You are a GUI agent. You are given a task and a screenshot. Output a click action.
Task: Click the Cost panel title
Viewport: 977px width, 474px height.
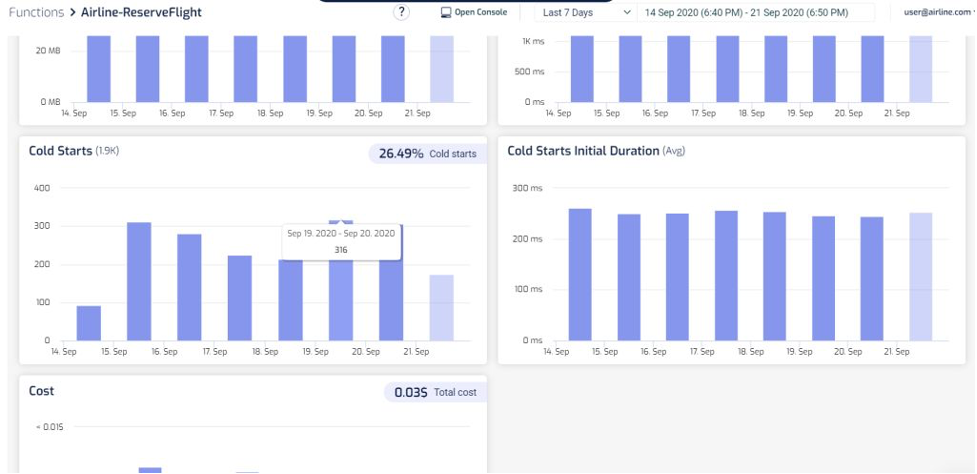pos(42,391)
